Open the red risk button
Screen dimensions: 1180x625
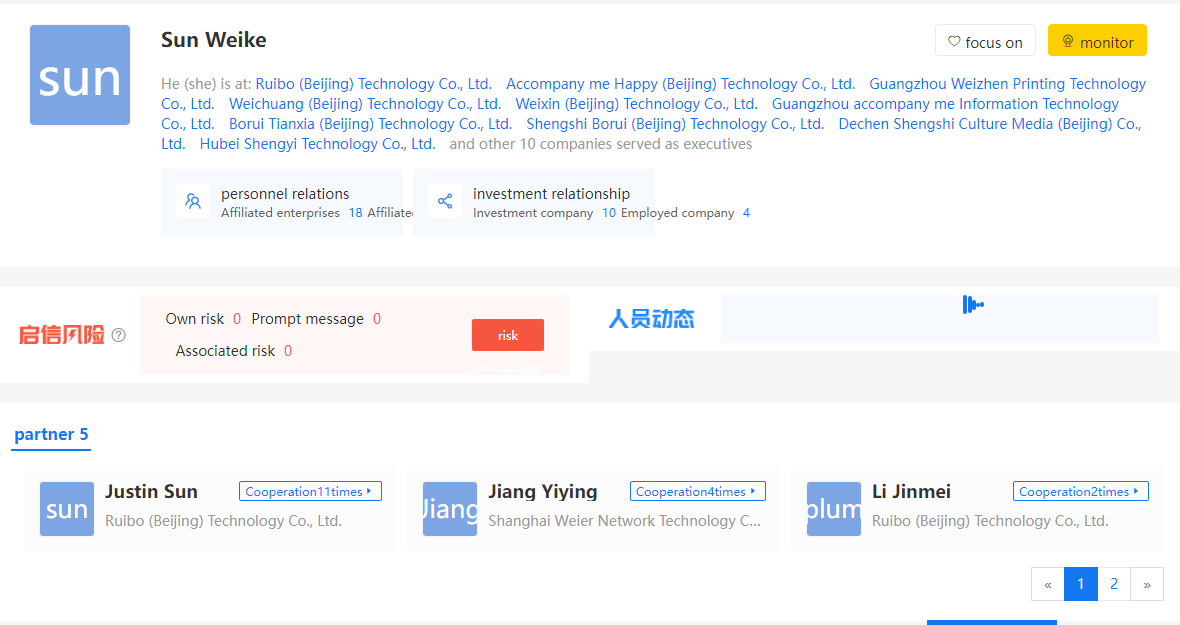pos(508,335)
